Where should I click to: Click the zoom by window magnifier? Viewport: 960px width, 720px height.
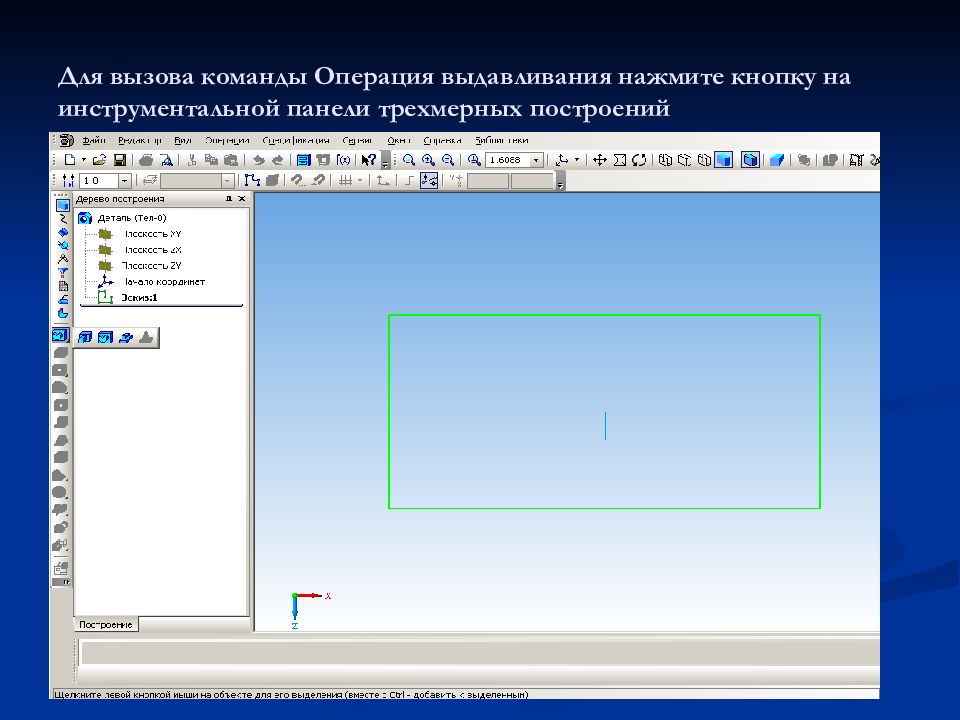point(409,160)
